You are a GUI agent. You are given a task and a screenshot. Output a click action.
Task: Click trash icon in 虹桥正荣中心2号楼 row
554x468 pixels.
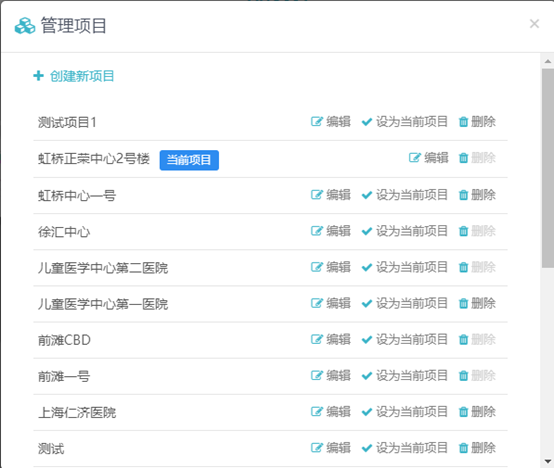pos(463,158)
